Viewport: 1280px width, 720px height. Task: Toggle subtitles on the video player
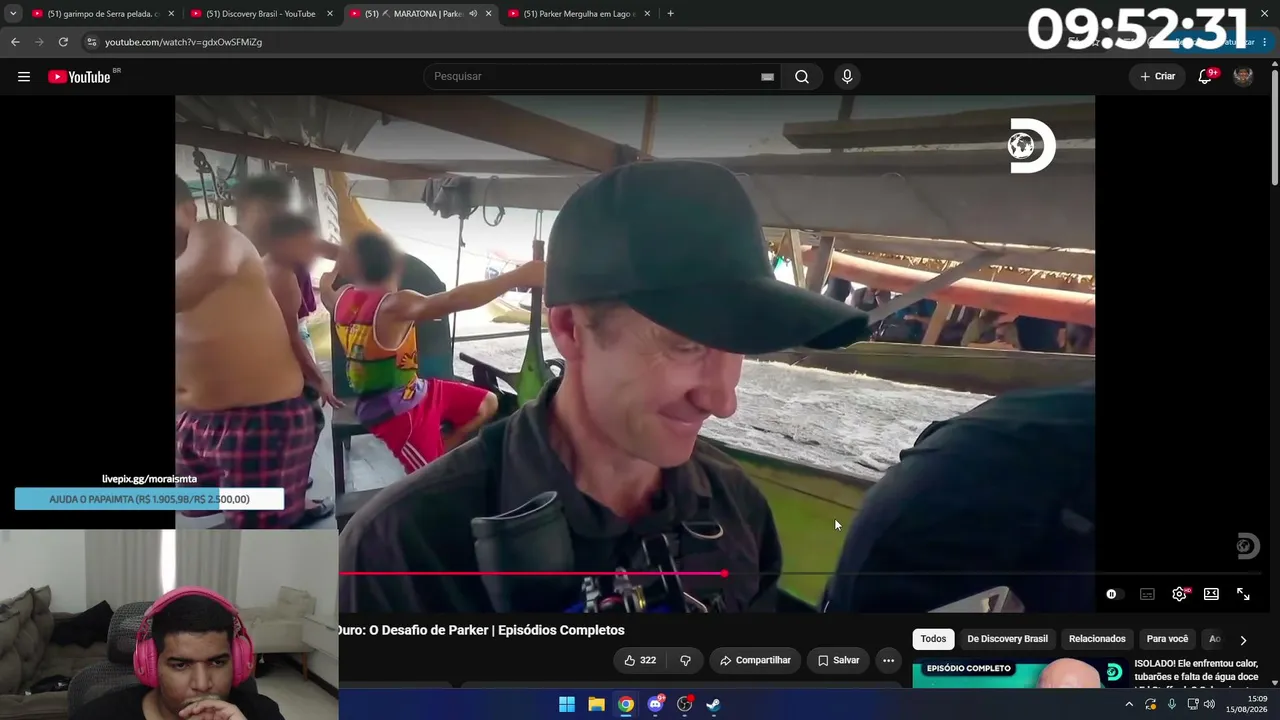1147,594
